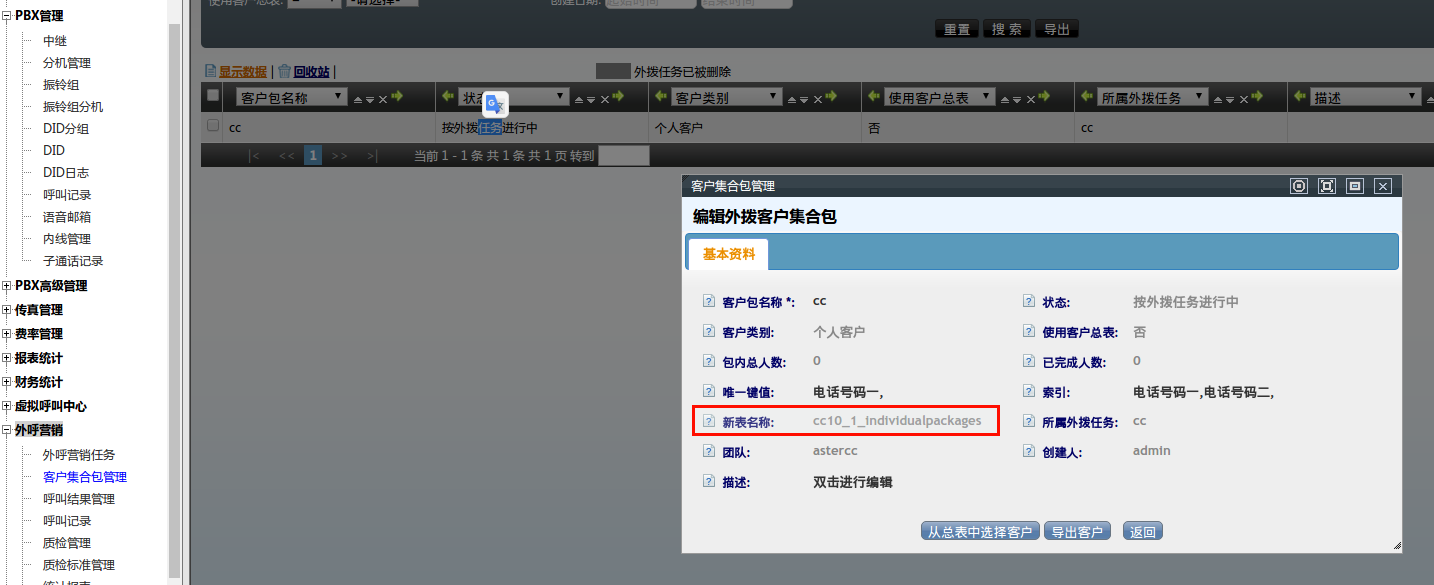The image size is (1434, 585).
Task: Click the 显示数据 link
Action: (242, 72)
